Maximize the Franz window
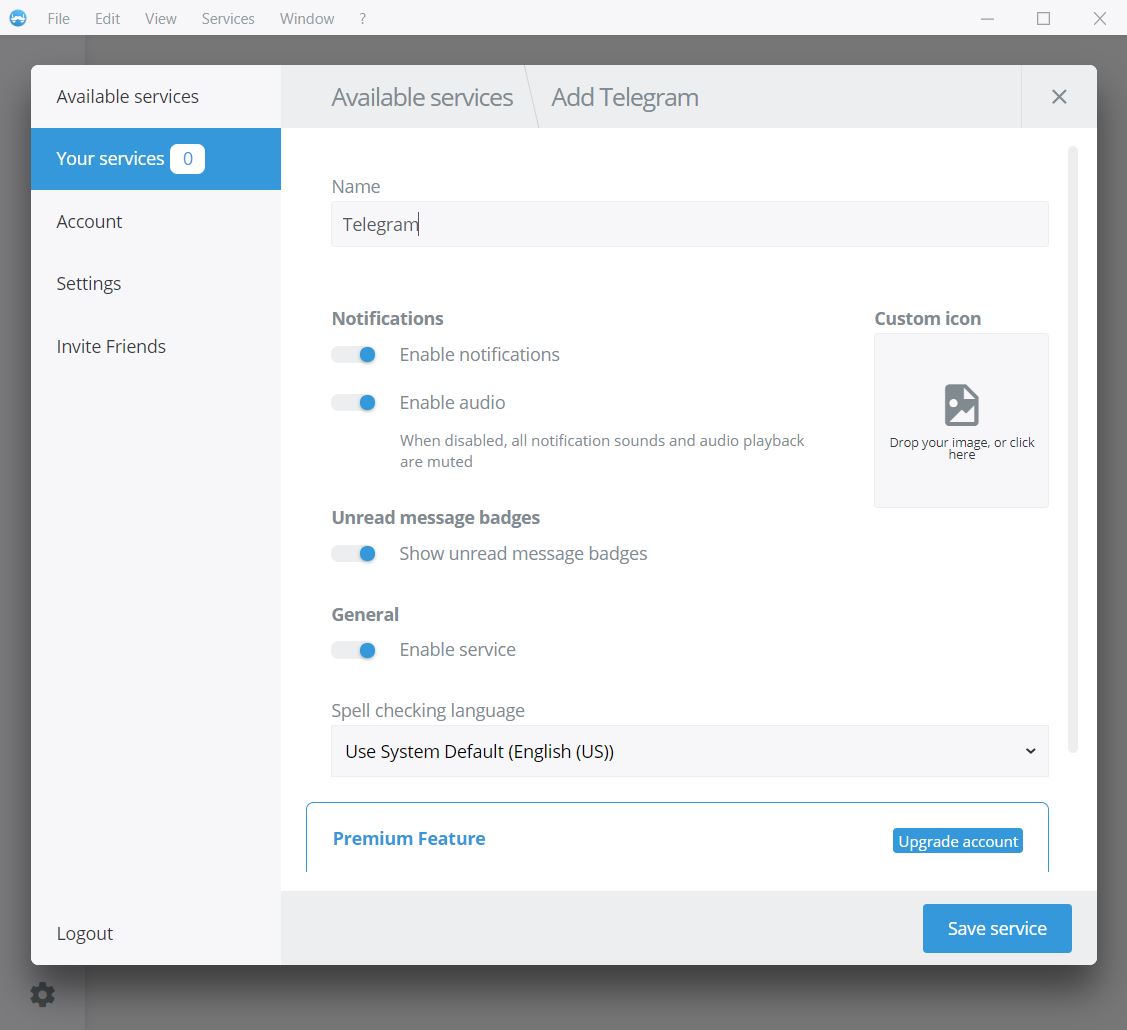1127x1030 pixels. coord(1044,19)
